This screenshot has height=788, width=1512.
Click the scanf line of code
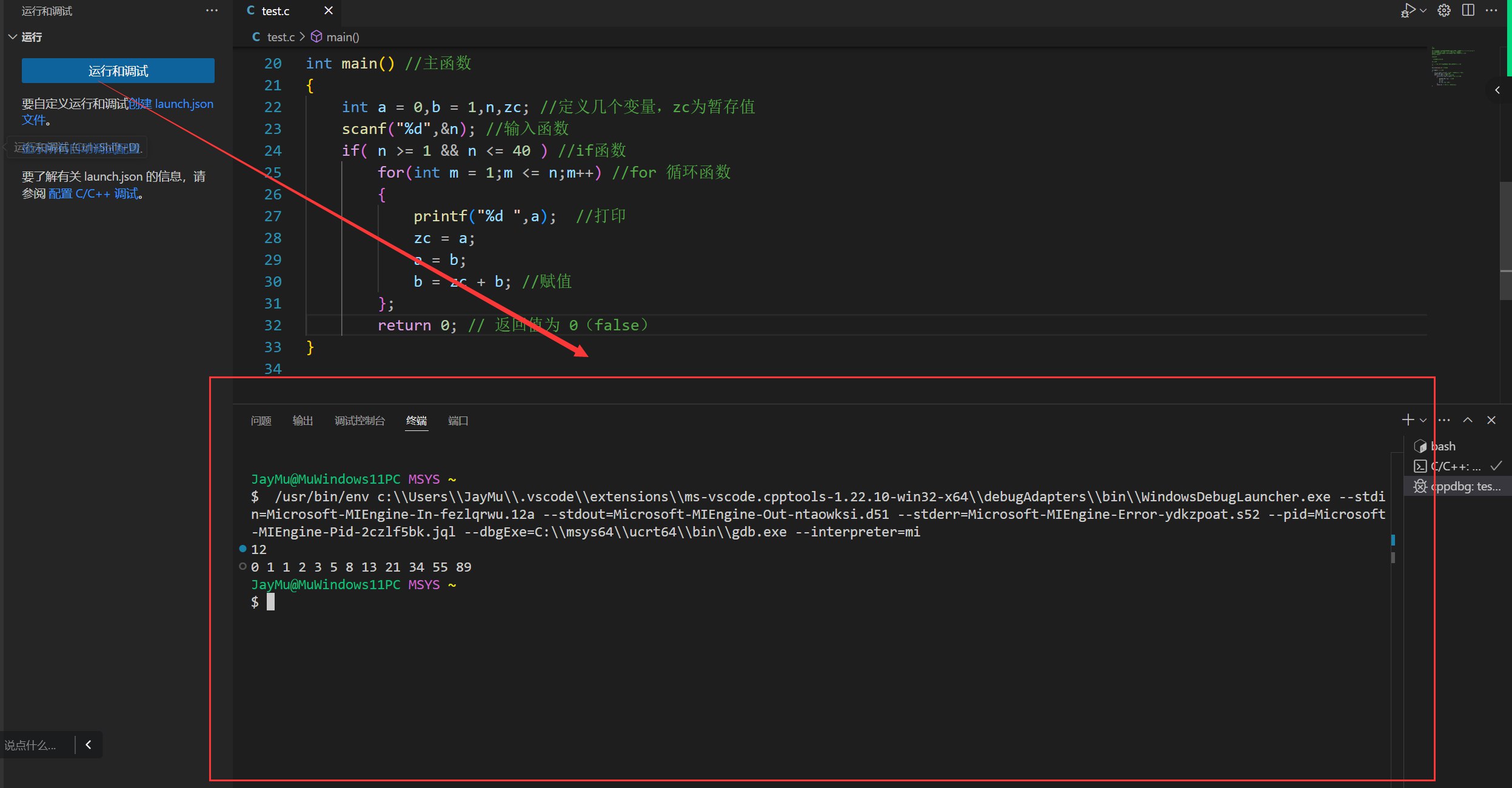point(455,129)
